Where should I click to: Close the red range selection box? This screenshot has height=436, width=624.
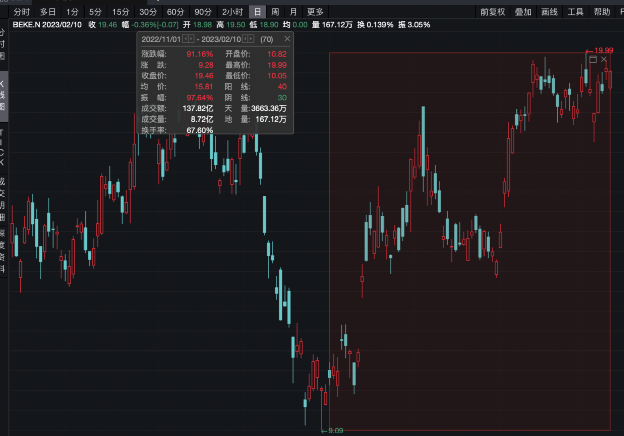point(604,59)
